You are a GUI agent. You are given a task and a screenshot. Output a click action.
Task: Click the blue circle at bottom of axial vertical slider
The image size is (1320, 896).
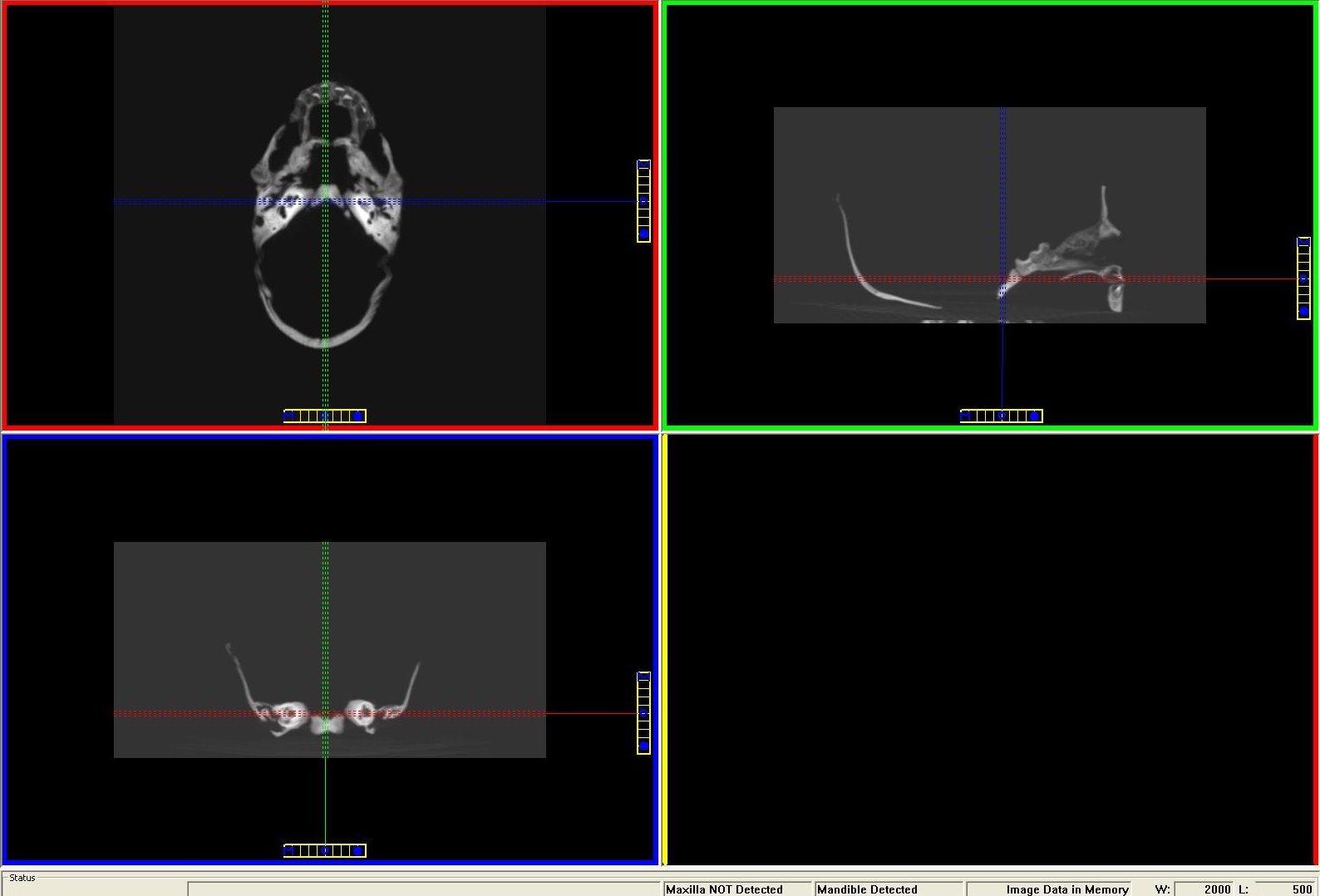[x=643, y=234]
